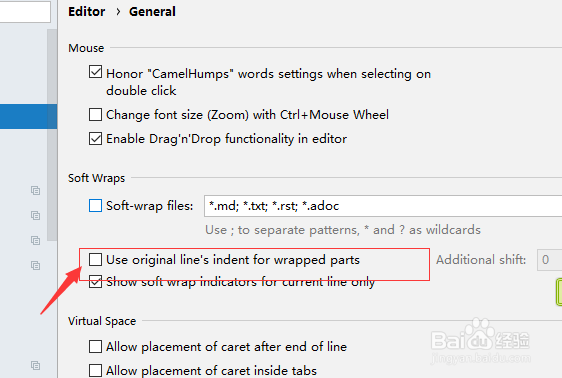Screen dimensions: 562x378
Task: Click the topmost project-level copy icon in sidebar
Action: click(x=35, y=190)
